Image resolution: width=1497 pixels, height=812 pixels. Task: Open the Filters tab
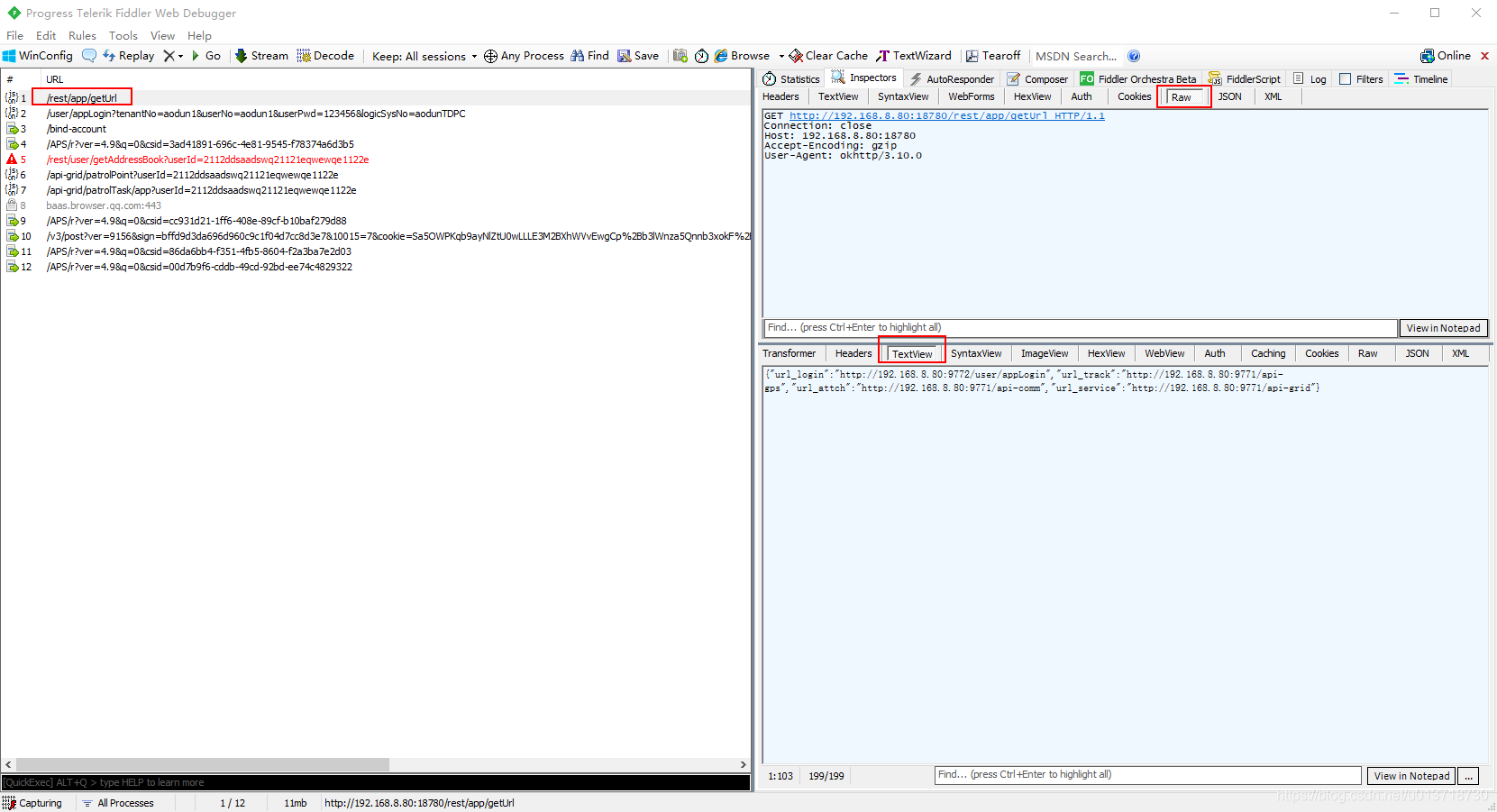pos(1361,79)
